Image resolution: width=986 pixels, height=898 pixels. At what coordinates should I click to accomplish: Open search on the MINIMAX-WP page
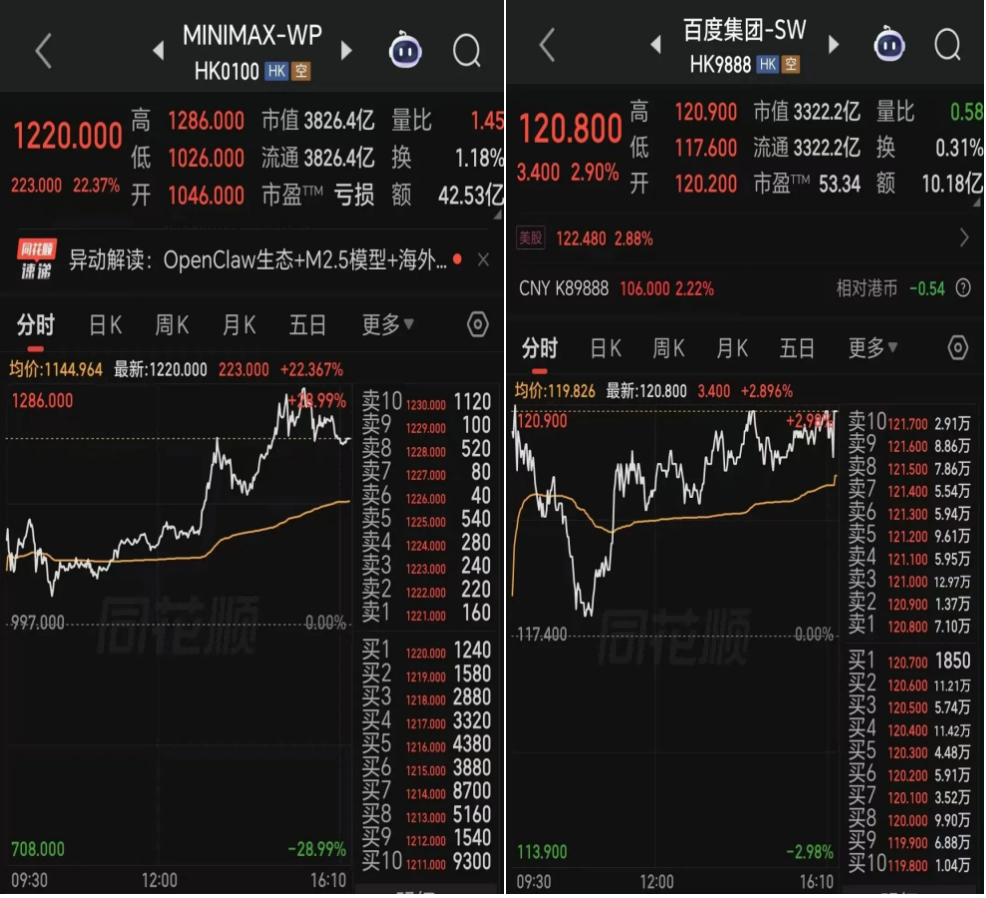[467, 49]
